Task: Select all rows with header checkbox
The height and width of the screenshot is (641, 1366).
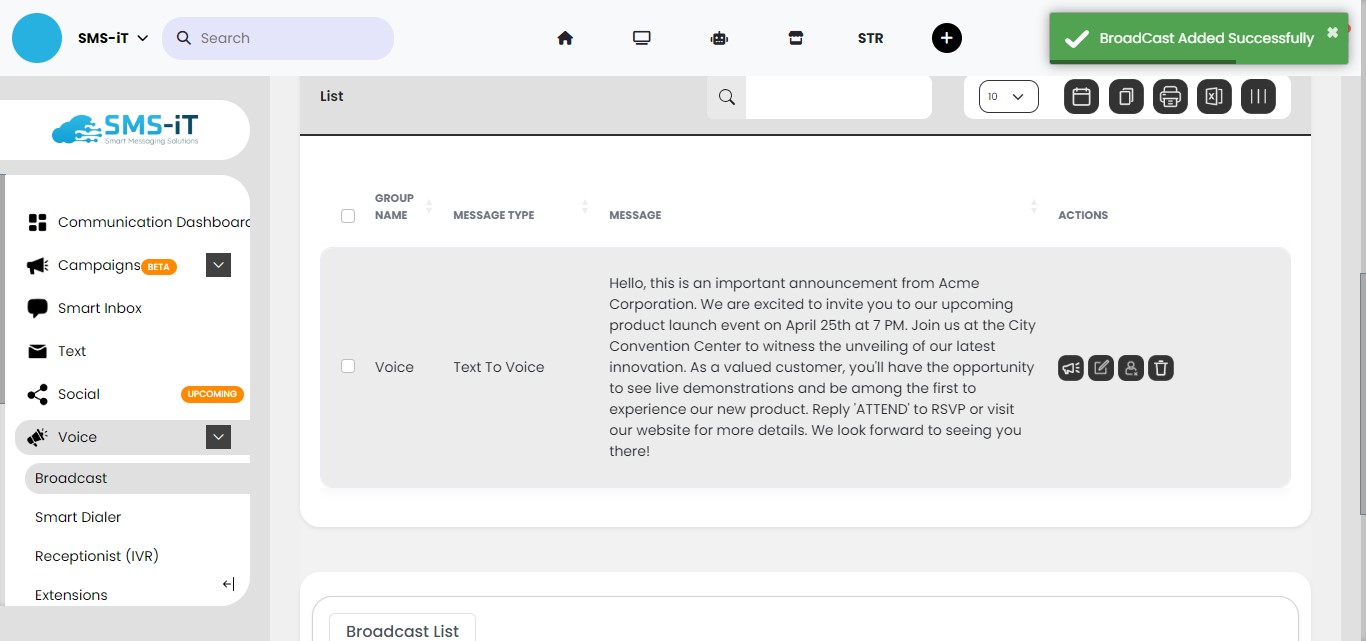Action: click(x=348, y=216)
